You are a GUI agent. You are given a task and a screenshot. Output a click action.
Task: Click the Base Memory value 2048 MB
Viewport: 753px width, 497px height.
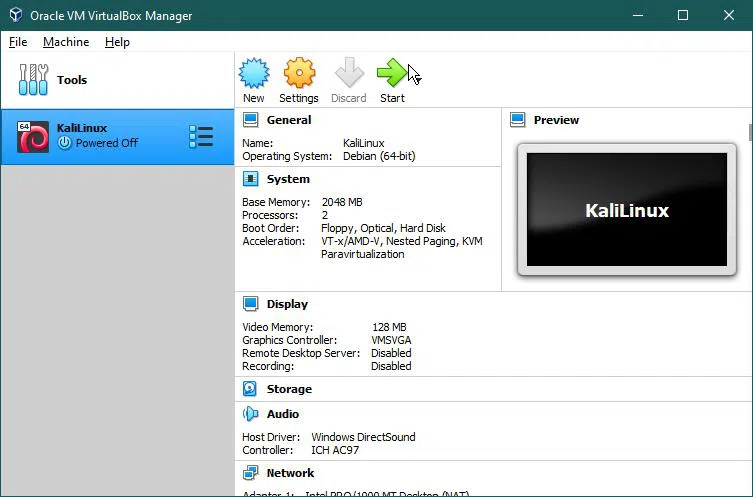pos(342,202)
